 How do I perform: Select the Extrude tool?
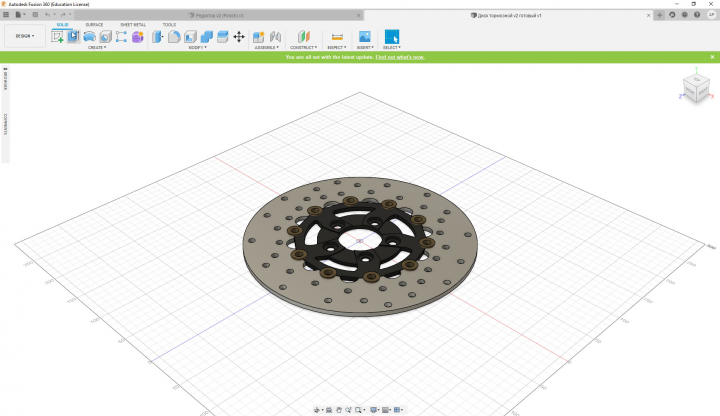[73, 37]
